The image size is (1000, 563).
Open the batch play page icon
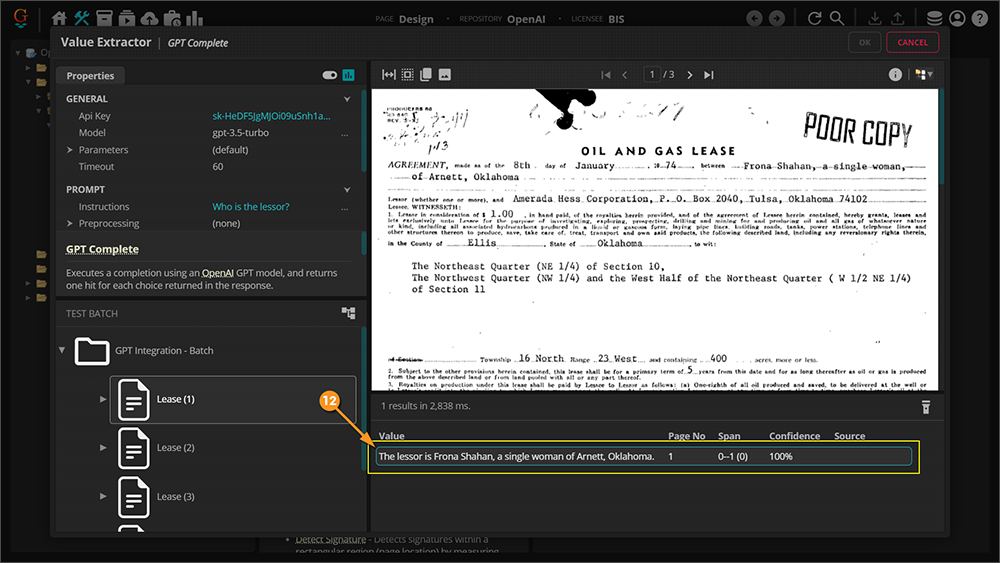[x=126, y=18]
